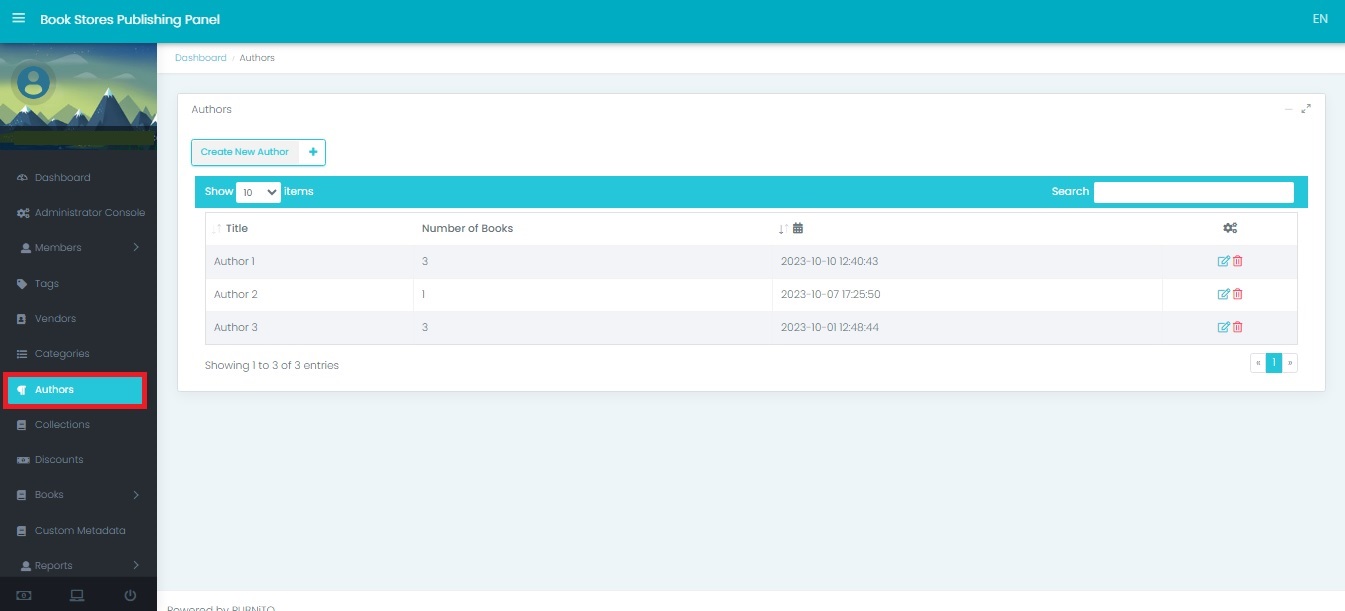Click the Search input field
Image resolution: width=1345 pixels, height=611 pixels.
point(1193,192)
